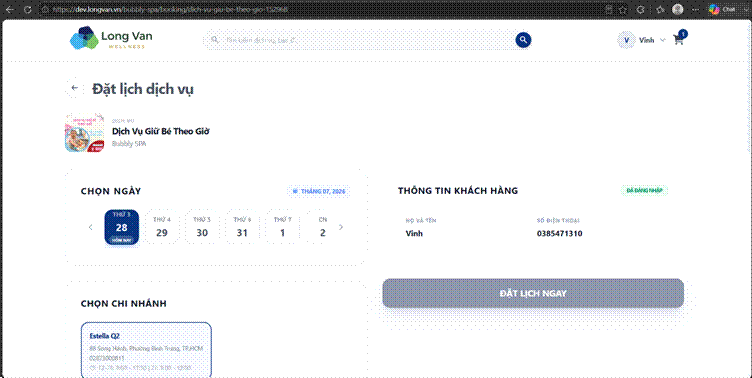Screen dimensions: 752x378
Task: Select date 1 Thứ 7
Action: tap(282, 227)
